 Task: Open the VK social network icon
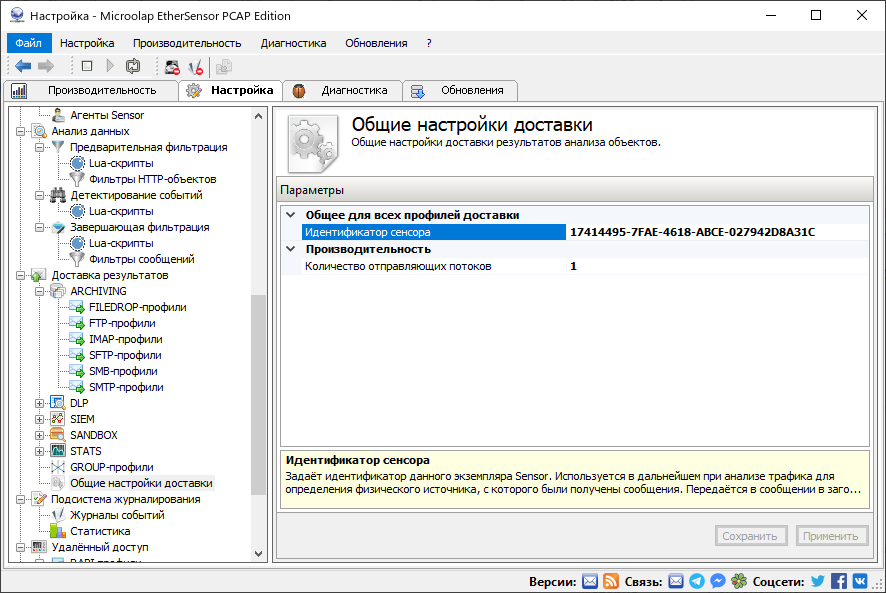pos(860,580)
